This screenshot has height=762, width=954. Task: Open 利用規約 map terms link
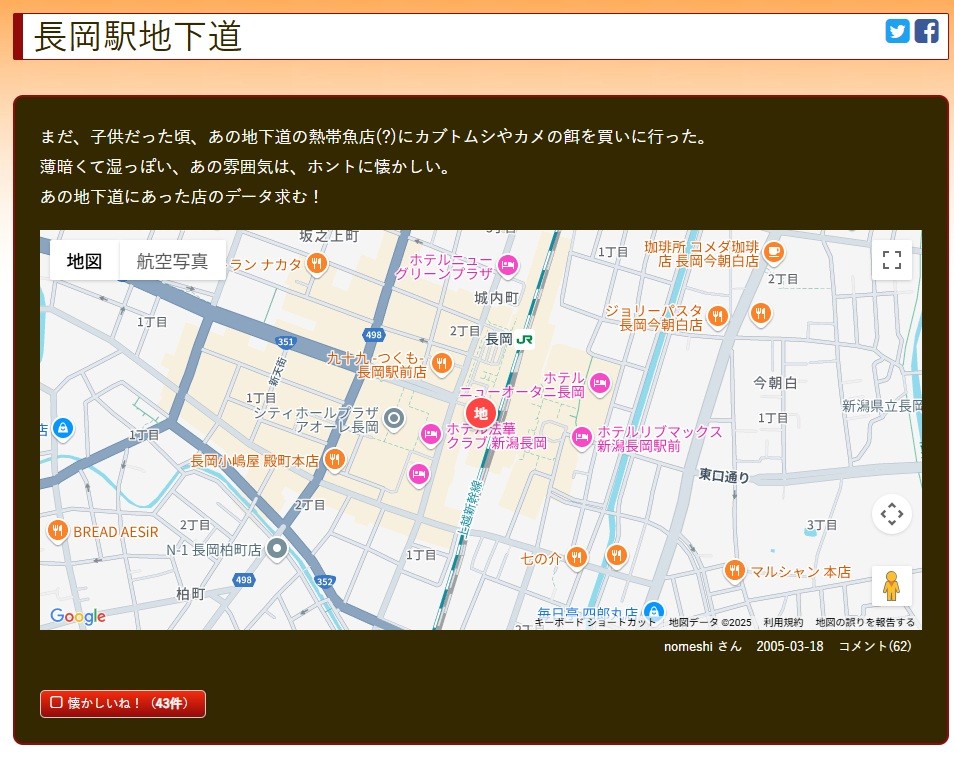click(x=783, y=622)
